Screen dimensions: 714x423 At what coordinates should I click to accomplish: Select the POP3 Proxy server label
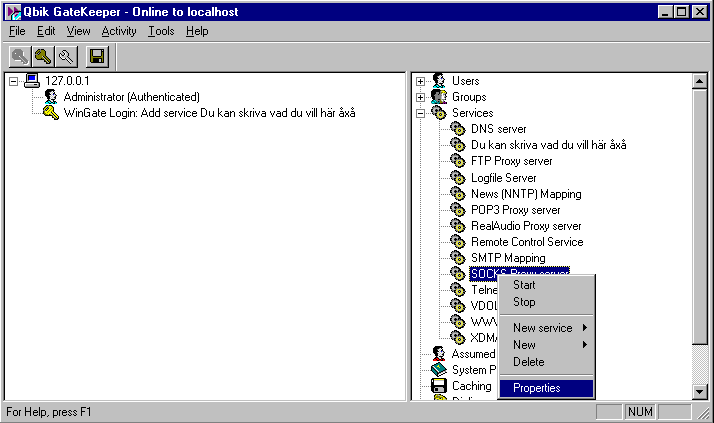[515, 209]
